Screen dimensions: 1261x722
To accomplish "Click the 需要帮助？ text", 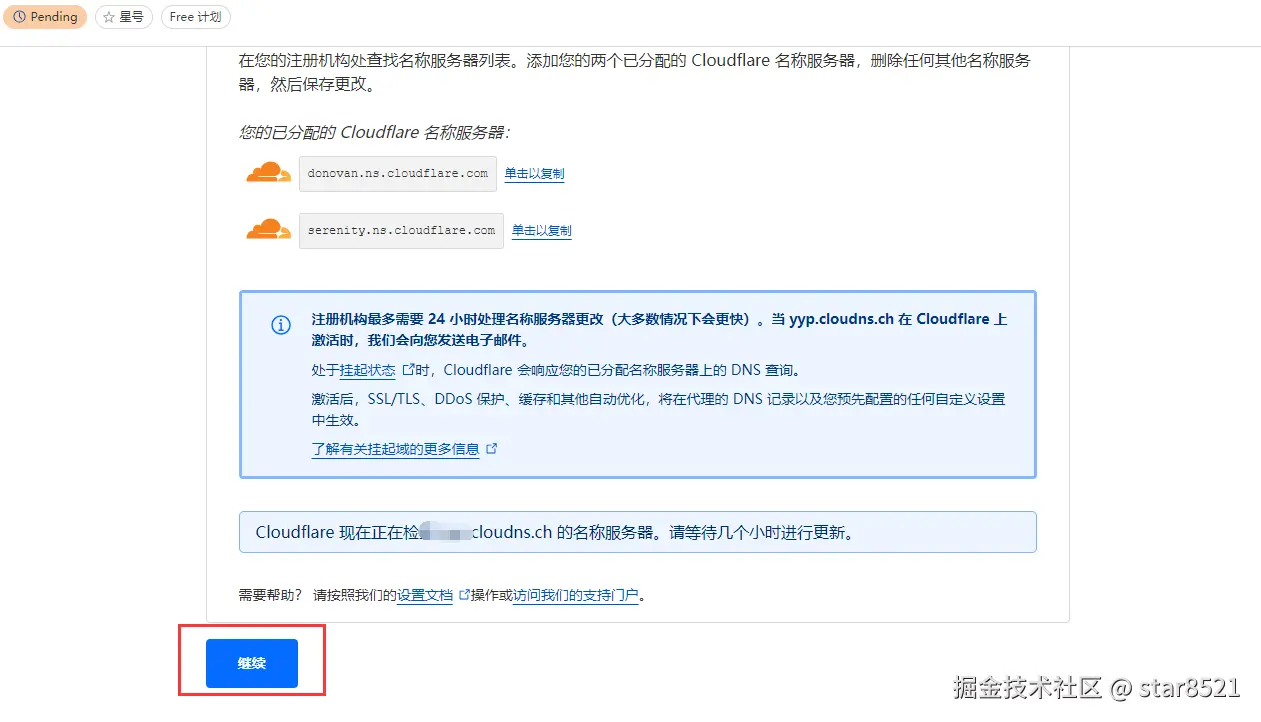I will (270, 595).
